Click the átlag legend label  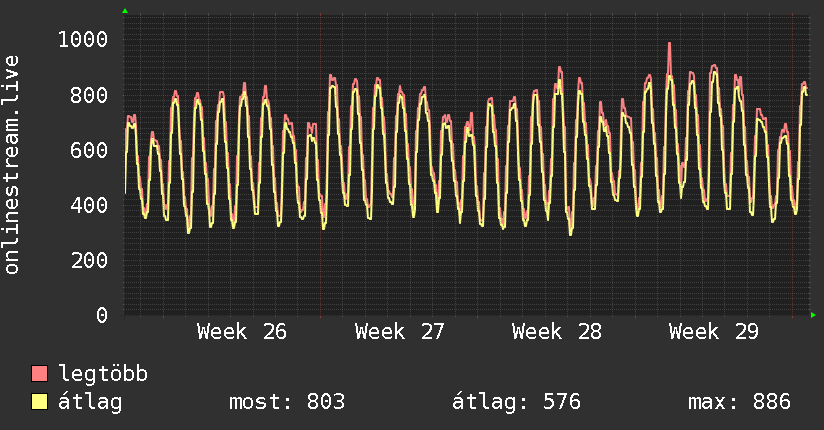point(90,402)
